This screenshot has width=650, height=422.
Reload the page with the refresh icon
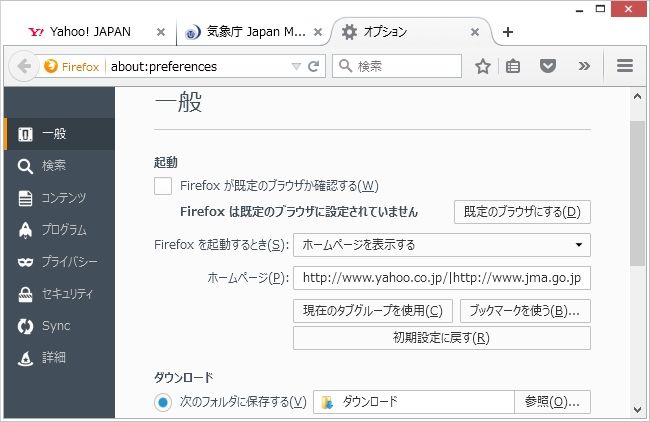314,66
